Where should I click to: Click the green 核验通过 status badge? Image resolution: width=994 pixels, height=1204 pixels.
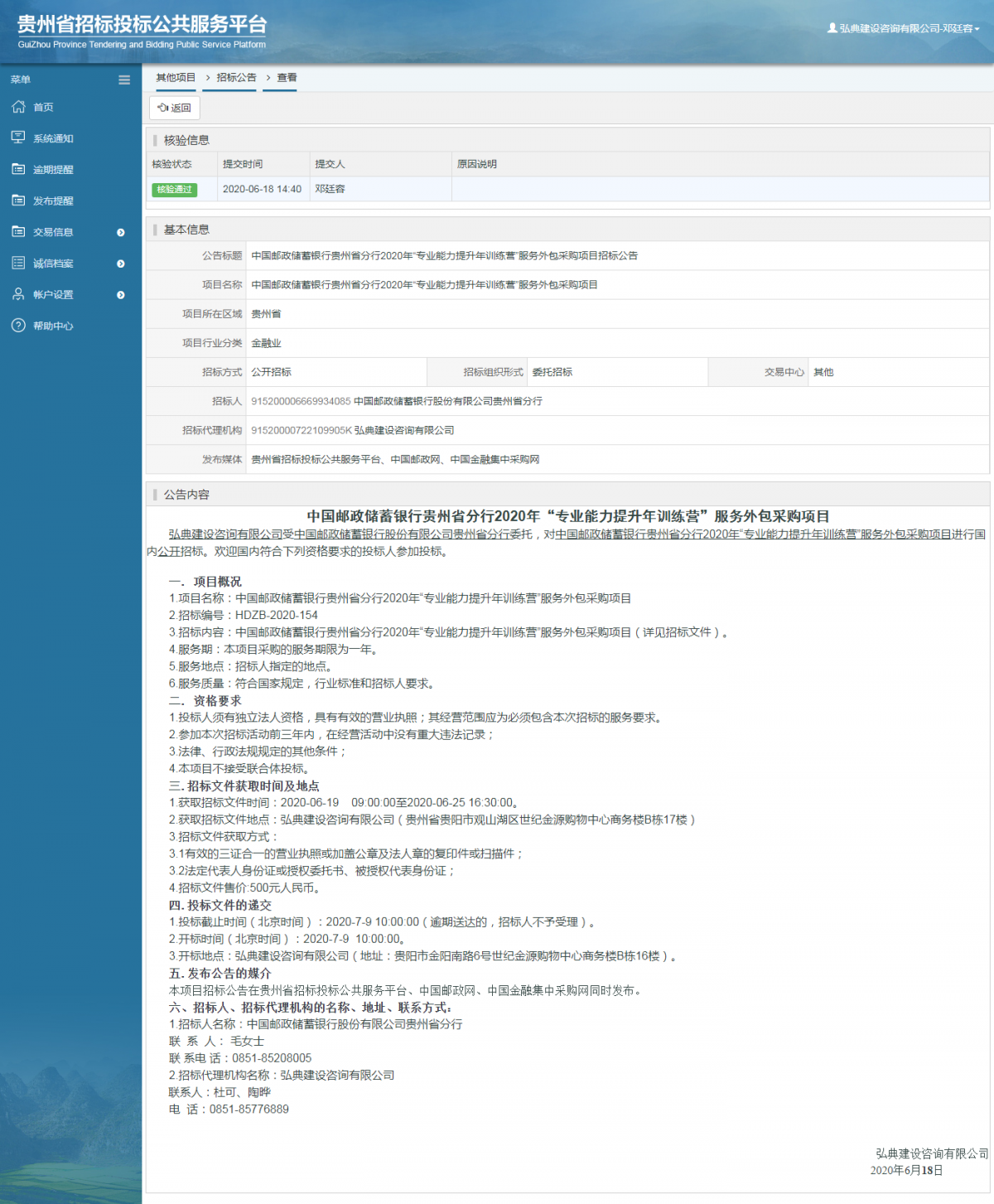pos(174,190)
